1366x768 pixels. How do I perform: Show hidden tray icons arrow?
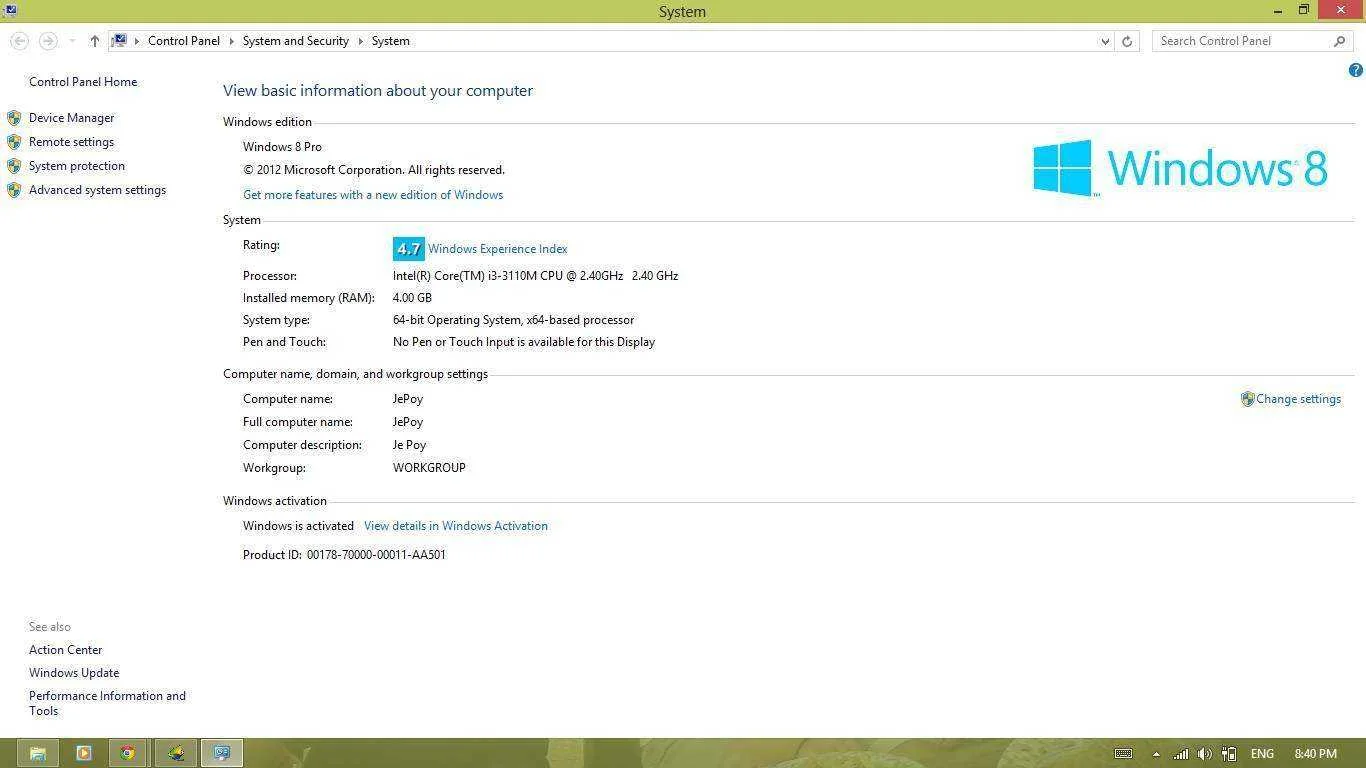pyautogui.click(x=1156, y=754)
